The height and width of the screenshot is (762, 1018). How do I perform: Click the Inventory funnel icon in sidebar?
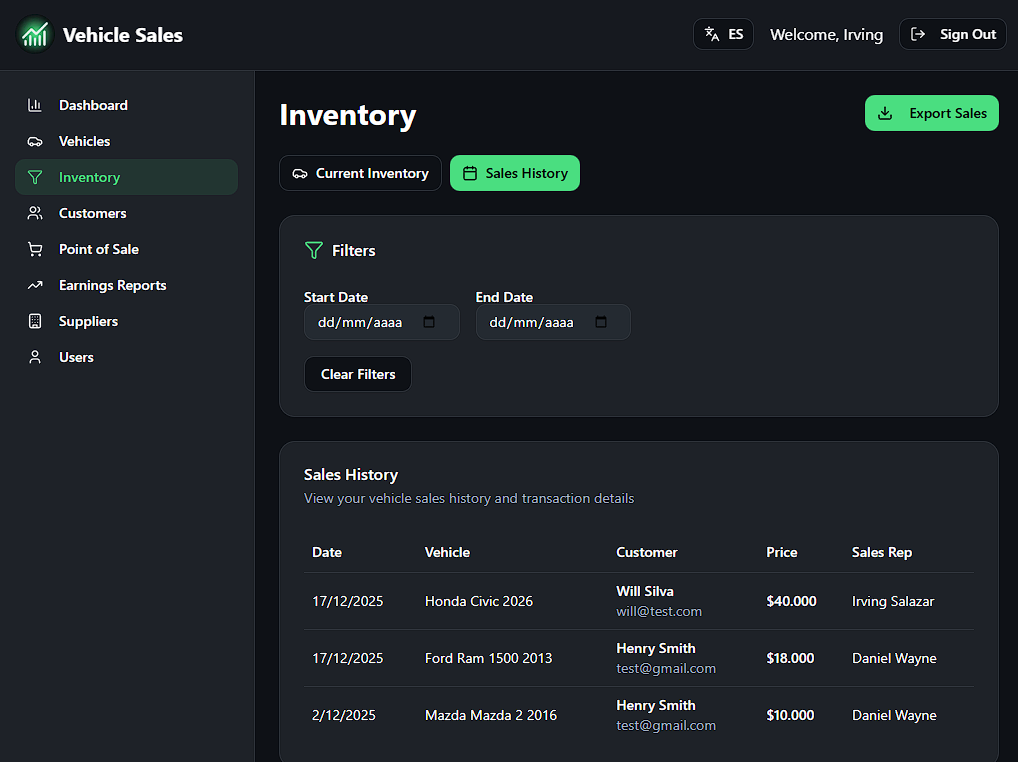click(35, 177)
